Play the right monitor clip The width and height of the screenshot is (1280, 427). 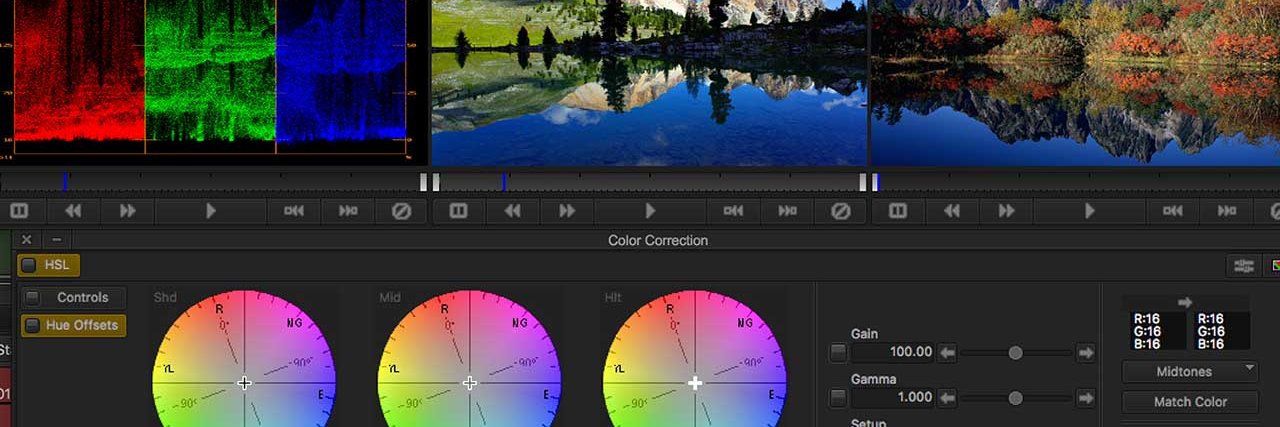tap(1090, 211)
